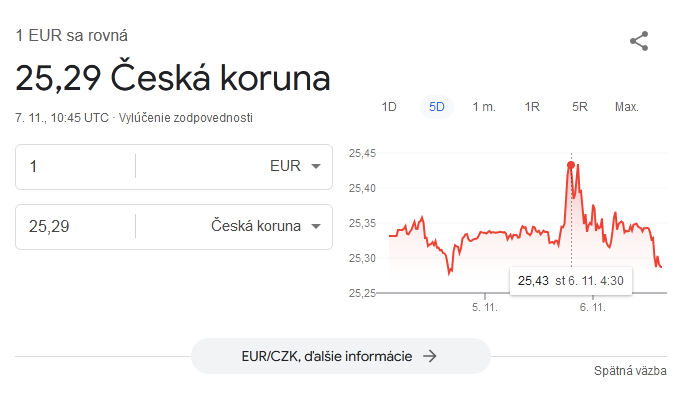Click the Spätná väzba link
The image size is (693, 403).
(630, 371)
